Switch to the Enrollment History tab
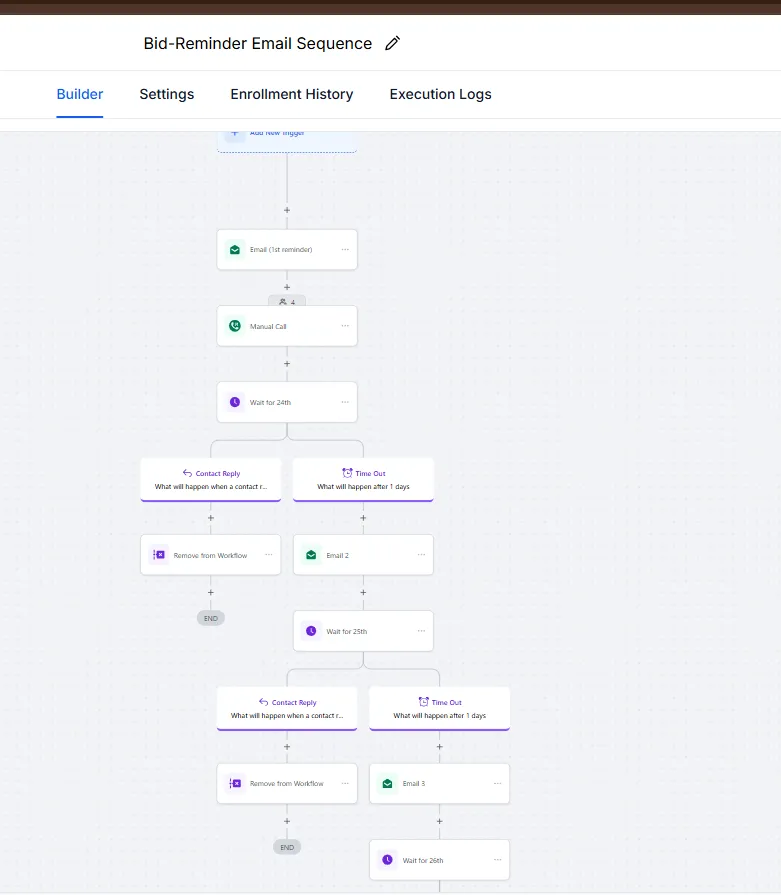Screen dimensions: 781x895 [291, 94]
